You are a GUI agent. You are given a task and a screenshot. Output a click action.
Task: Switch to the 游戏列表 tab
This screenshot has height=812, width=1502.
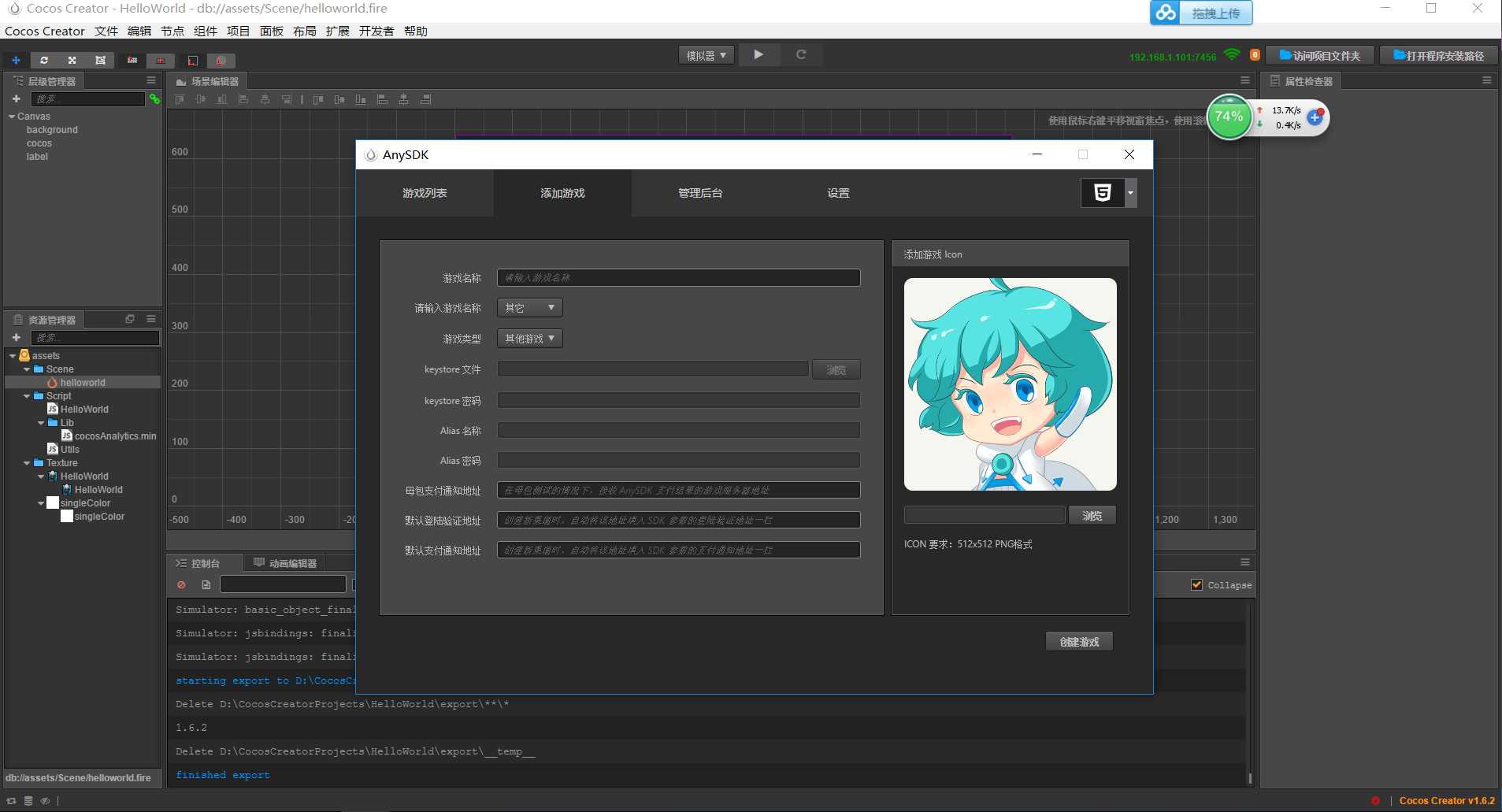425,193
